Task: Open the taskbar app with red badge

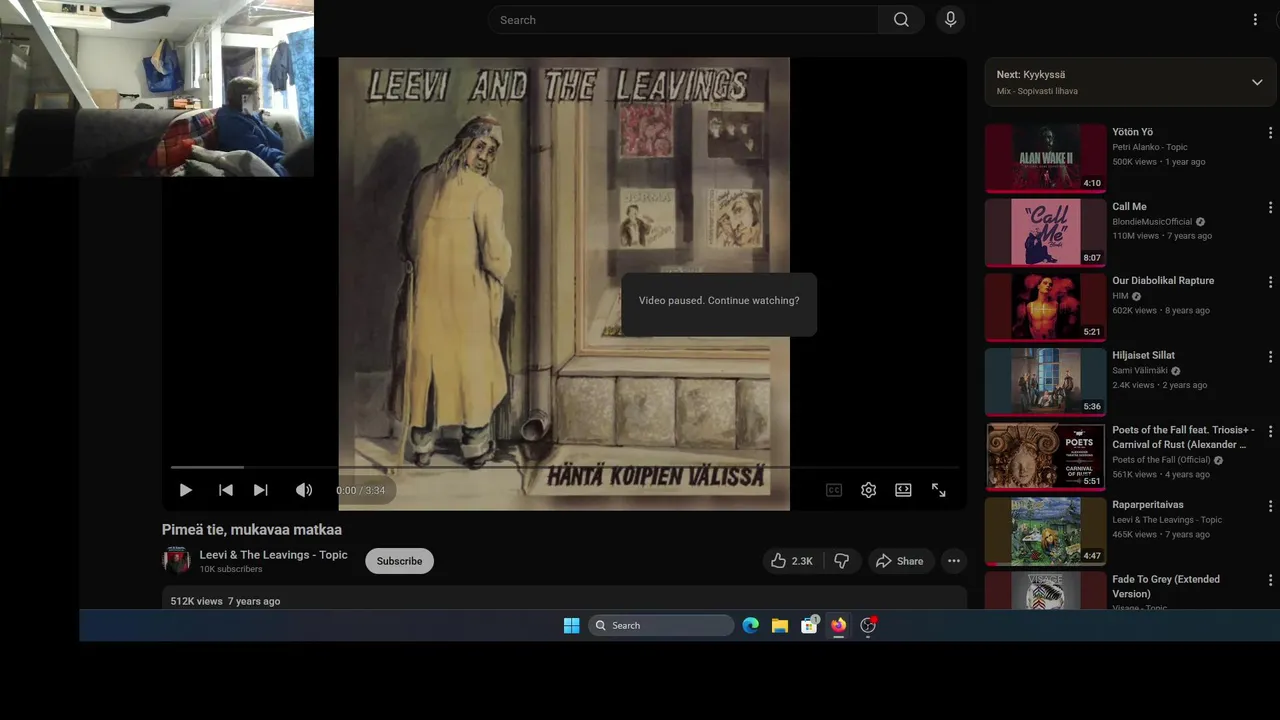Action: coord(868,626)
